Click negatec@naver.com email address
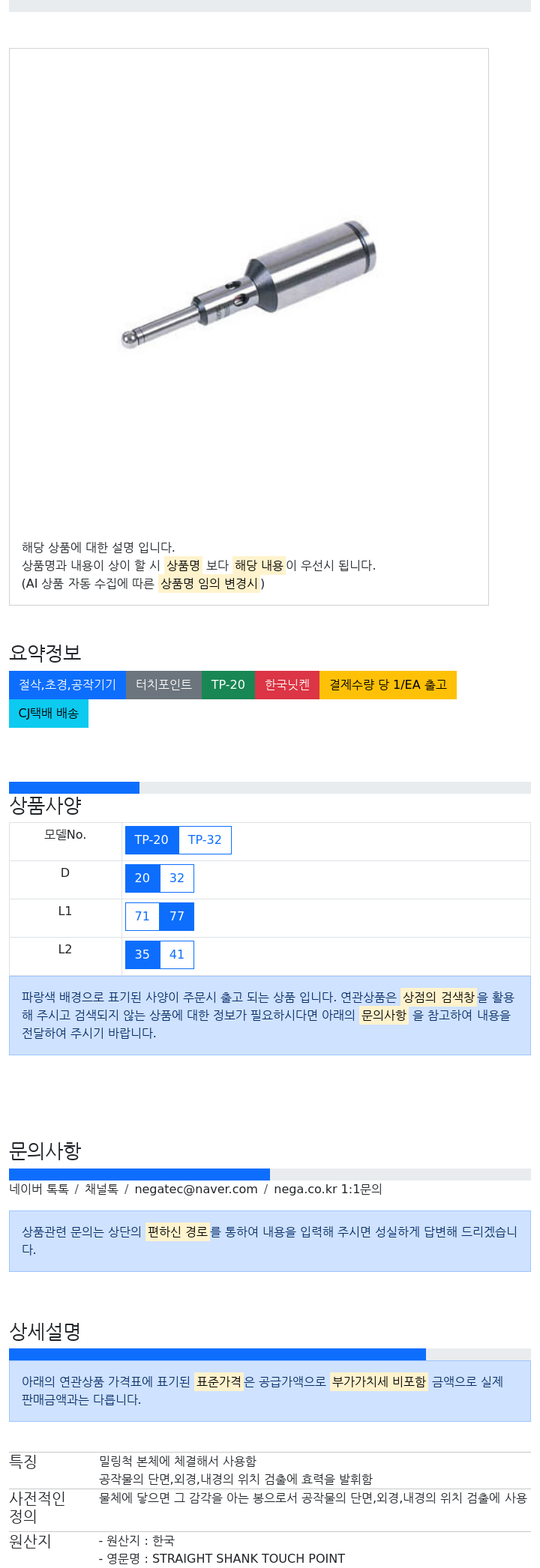Screen dimensions: 540x1568 (x=196, y=1189)
